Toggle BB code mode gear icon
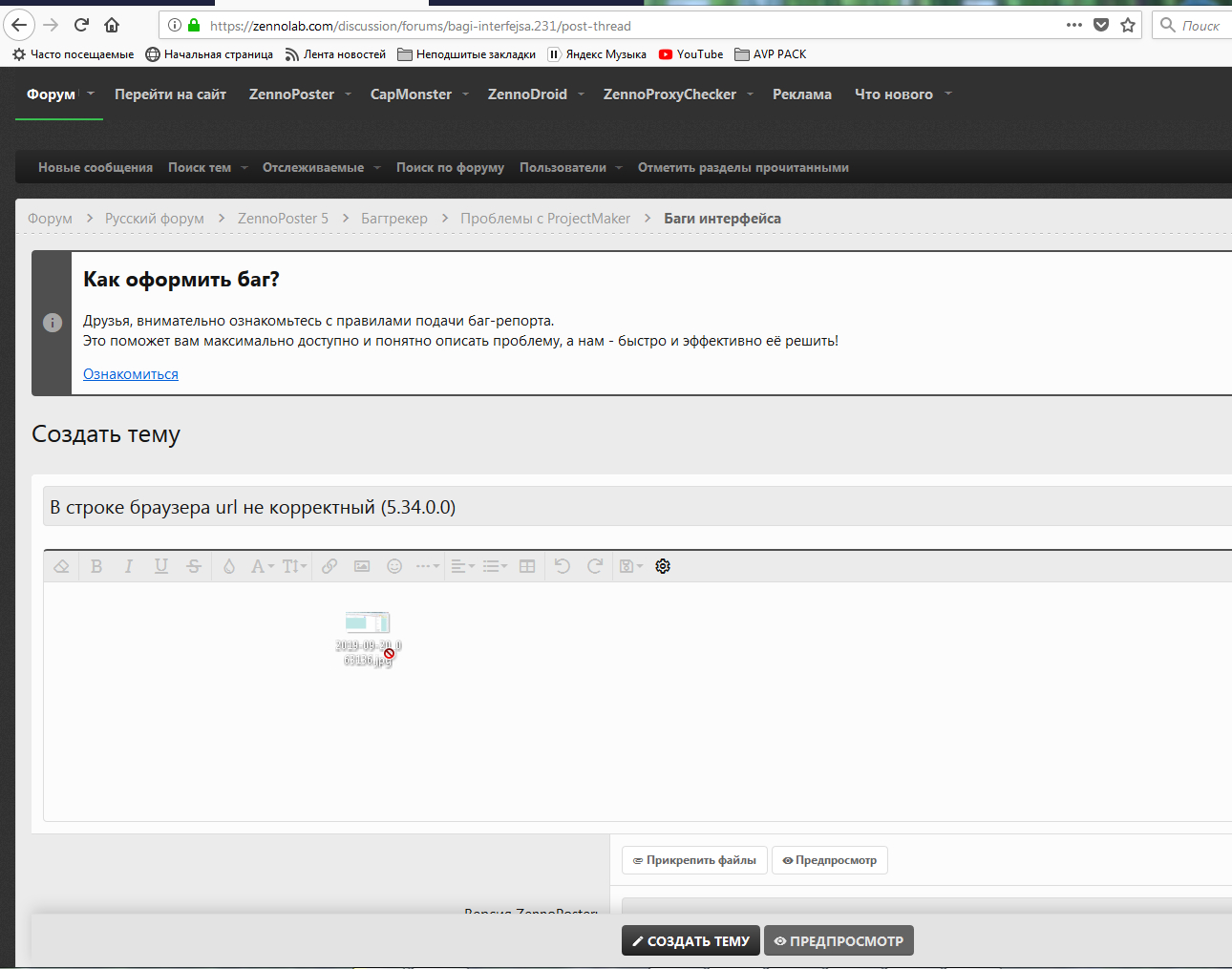The width and height of the screenshot is (1232, 969). [x=663, y=566]
